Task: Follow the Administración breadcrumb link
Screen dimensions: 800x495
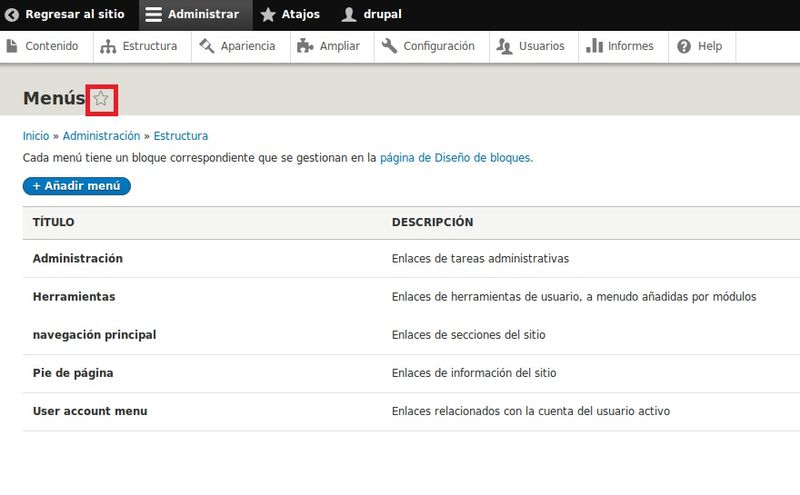Action: 101,136
